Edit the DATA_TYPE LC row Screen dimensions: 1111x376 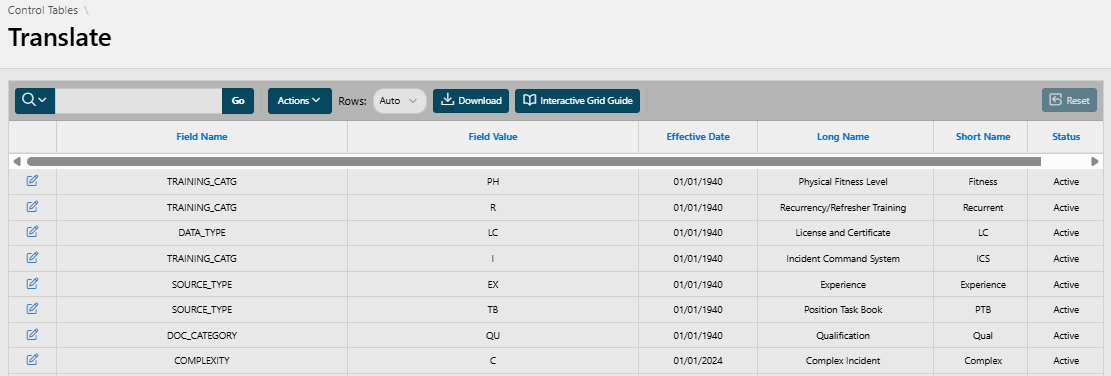tap(32, 232)
